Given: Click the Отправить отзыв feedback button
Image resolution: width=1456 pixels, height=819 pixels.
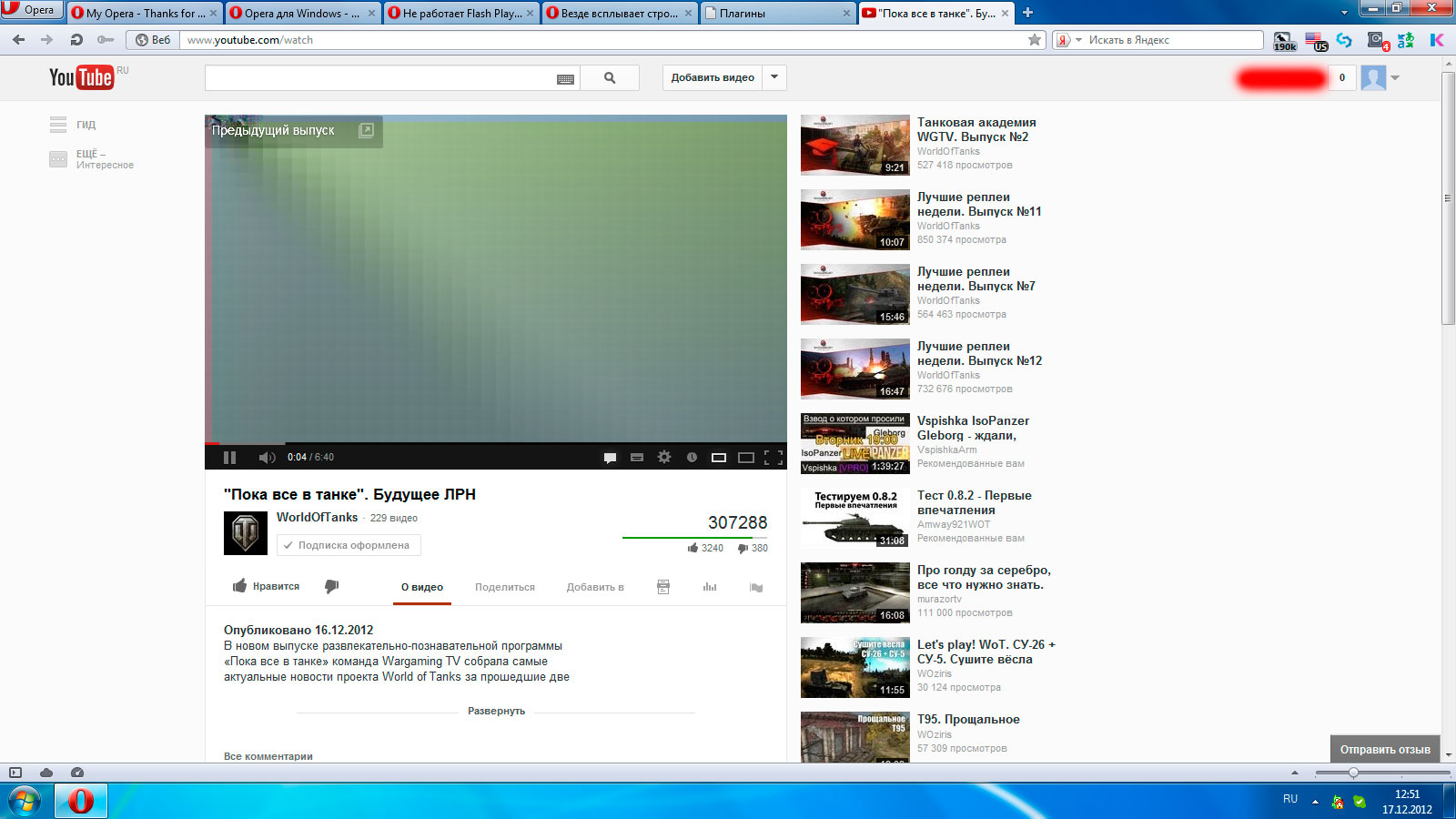Looking at the screenshot, I should (x=1385, y=749).
